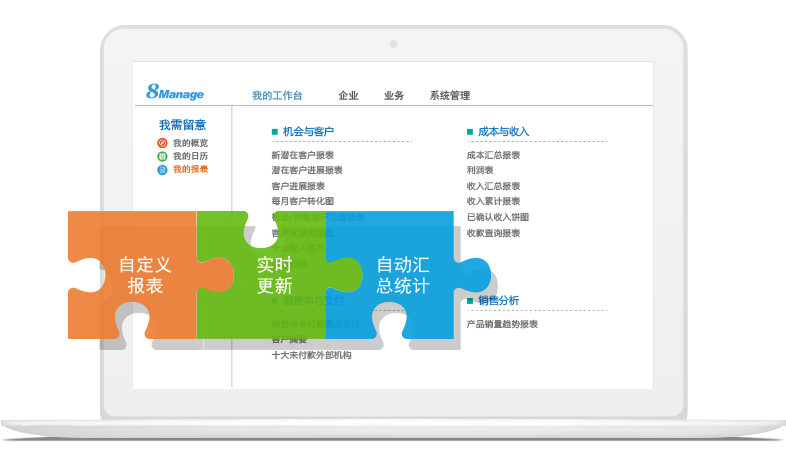This screenshot has height=470, width=786.
Task: Click the 我需留意 sidebar heading
Action: coord(182,125)
